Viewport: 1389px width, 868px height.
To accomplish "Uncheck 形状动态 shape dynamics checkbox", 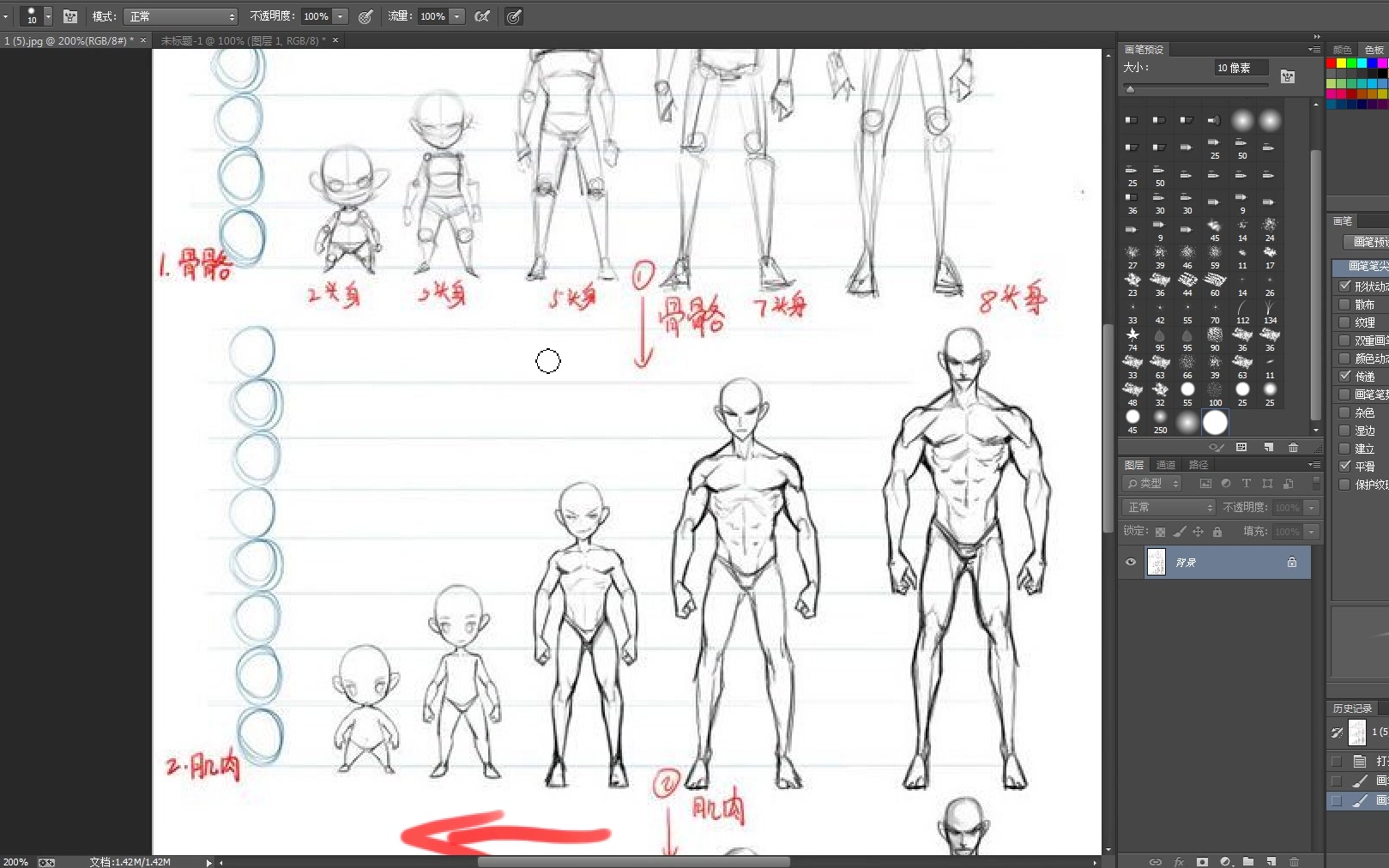I will point(1344,286).
